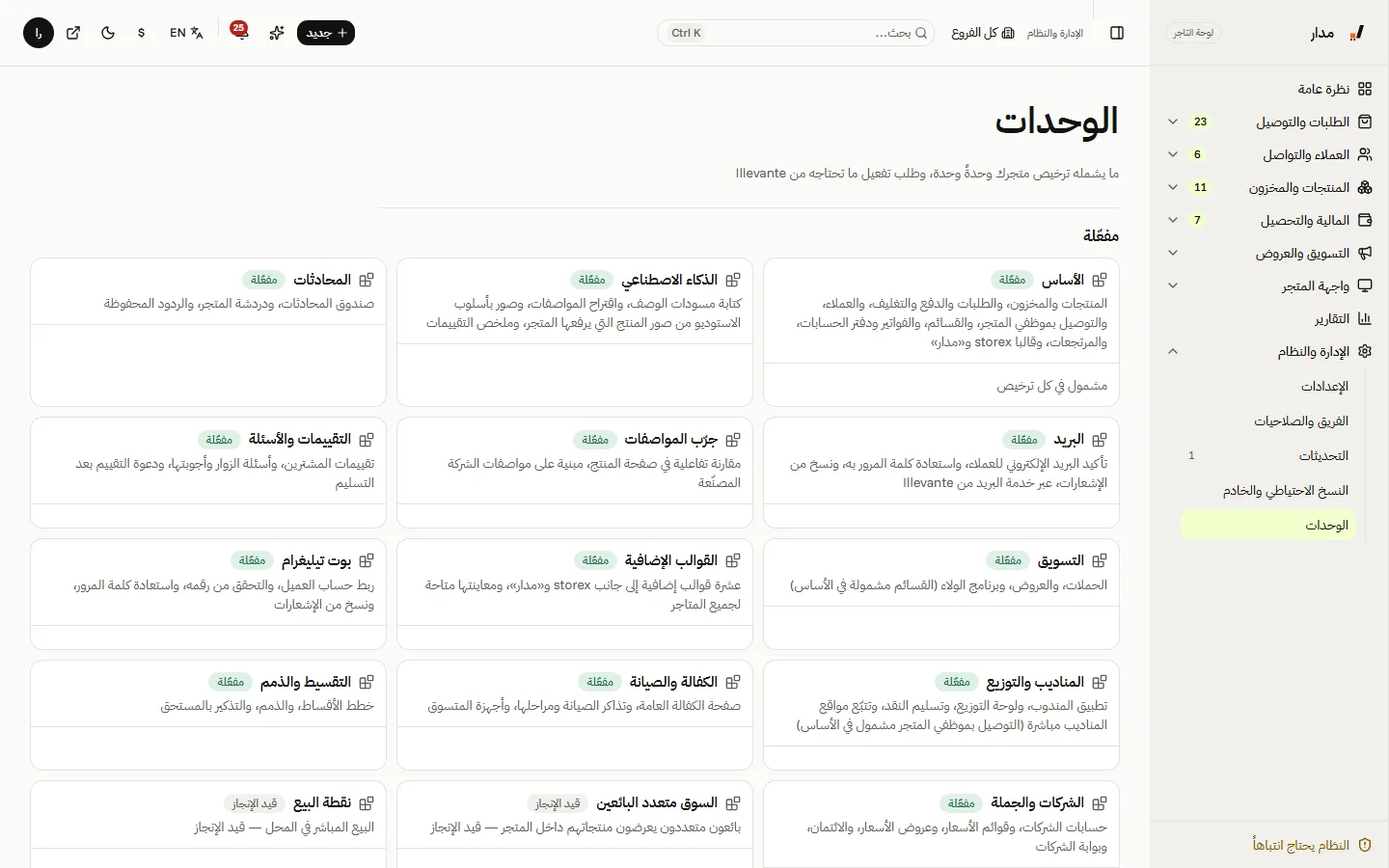Image resolution: width=1389 pixels, height=868 pixels.
Task: Click the الذكاء الاصطناعي module icon
Action: 733,280
